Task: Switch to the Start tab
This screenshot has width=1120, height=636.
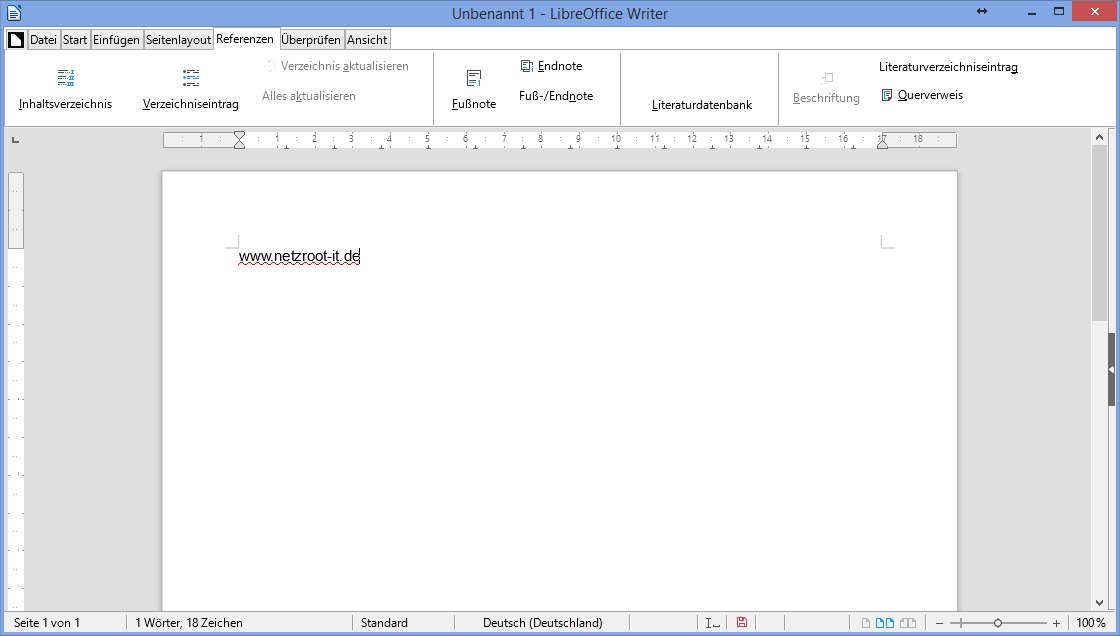Action: pos(75,40)
